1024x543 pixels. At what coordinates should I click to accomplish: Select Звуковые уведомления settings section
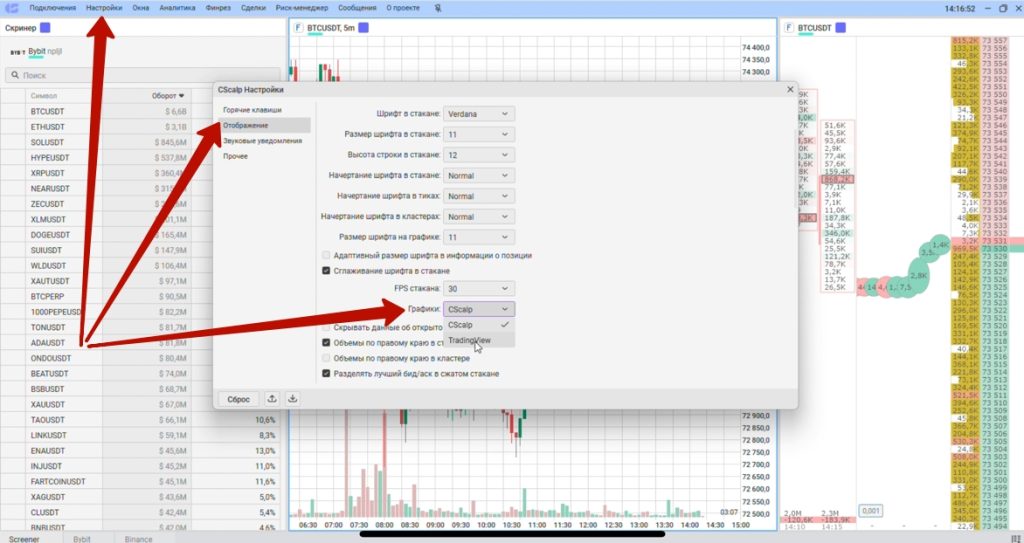[x=264, y=140]
